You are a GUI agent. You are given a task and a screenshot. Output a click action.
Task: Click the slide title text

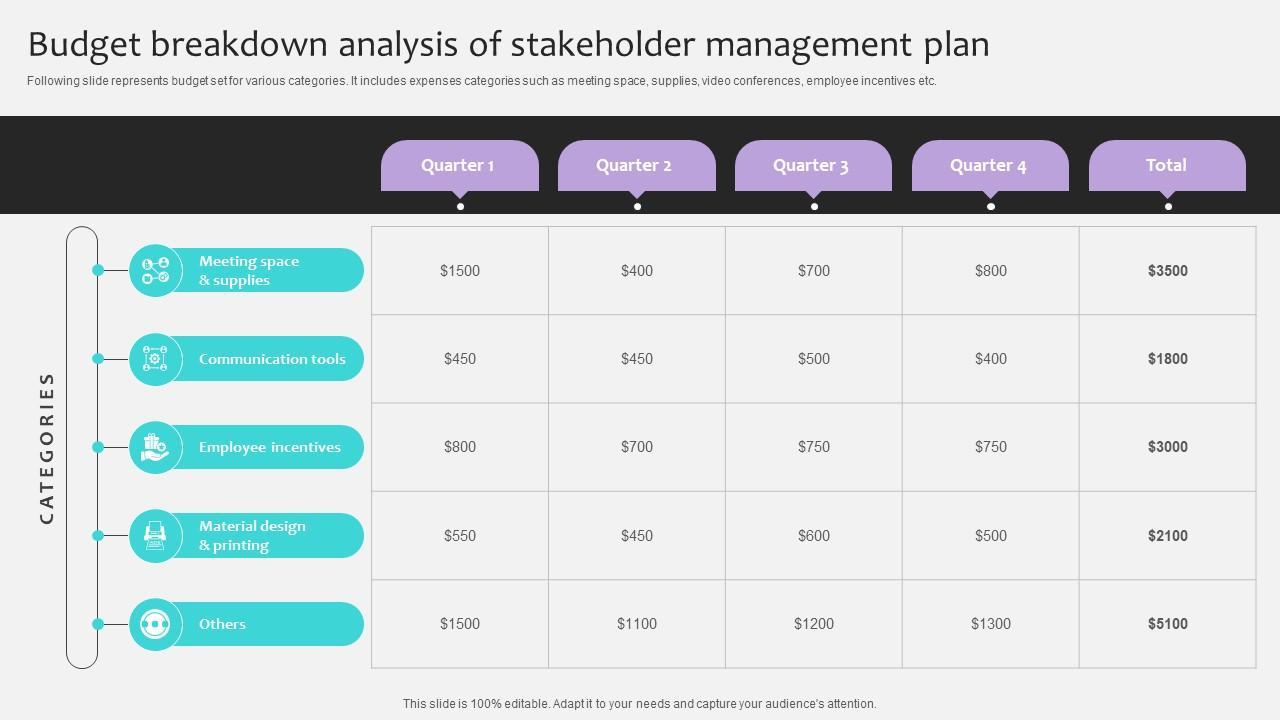tap(508, 44)
